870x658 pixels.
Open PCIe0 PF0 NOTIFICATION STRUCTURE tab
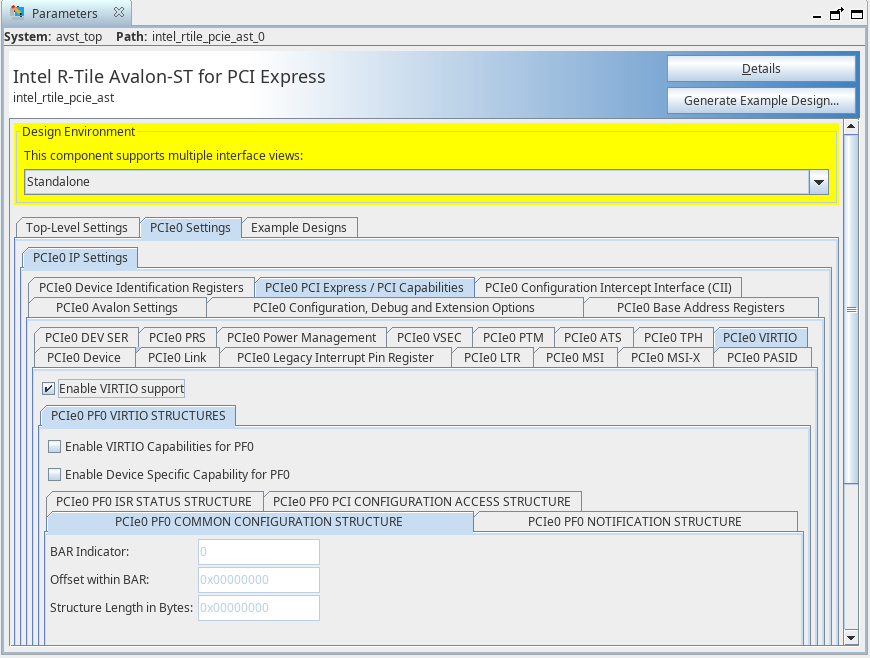coord(635,522)
